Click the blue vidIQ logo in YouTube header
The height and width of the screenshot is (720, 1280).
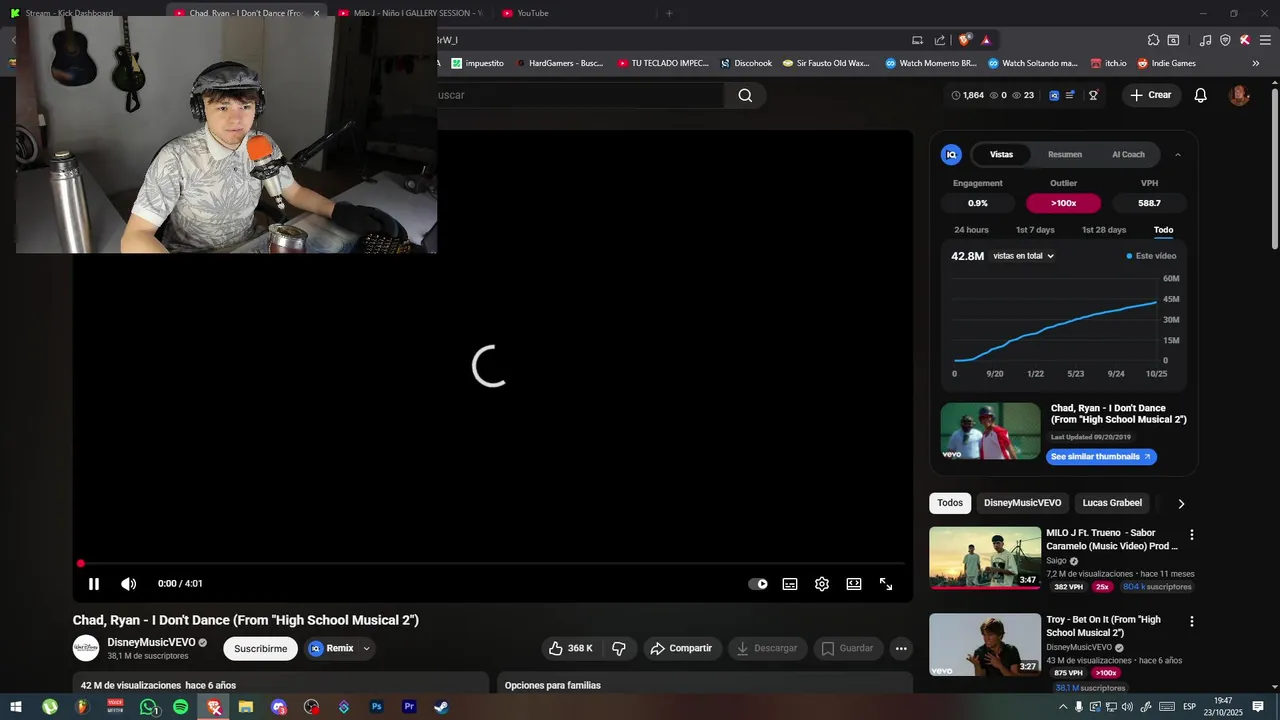coord(1054,95)
